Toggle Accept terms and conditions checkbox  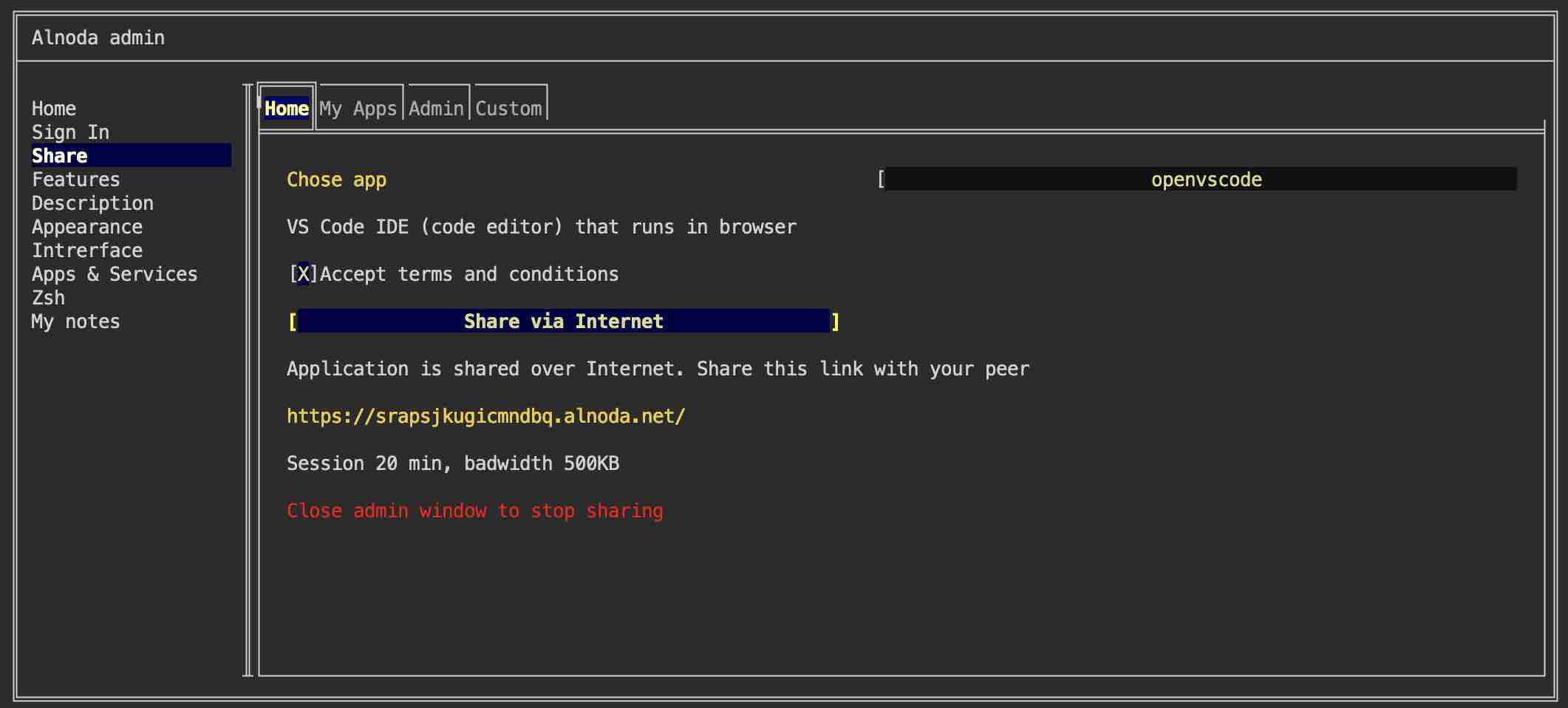coord(304,274)
